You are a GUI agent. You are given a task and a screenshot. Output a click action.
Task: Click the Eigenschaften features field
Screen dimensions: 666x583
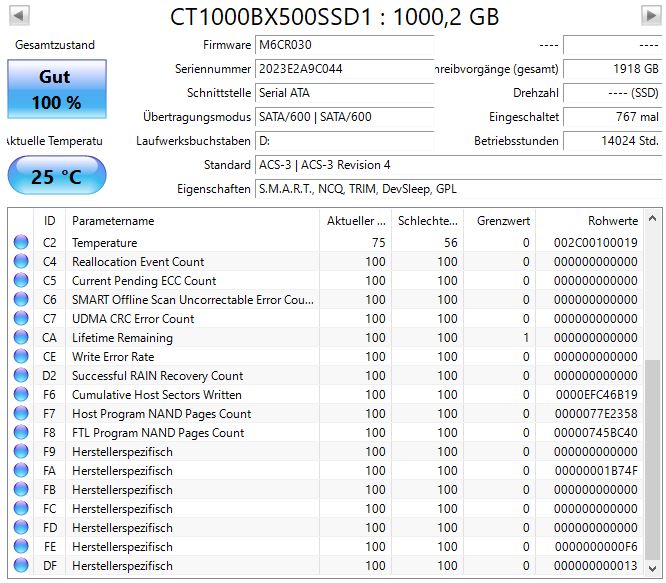click(x=458, y=189)
